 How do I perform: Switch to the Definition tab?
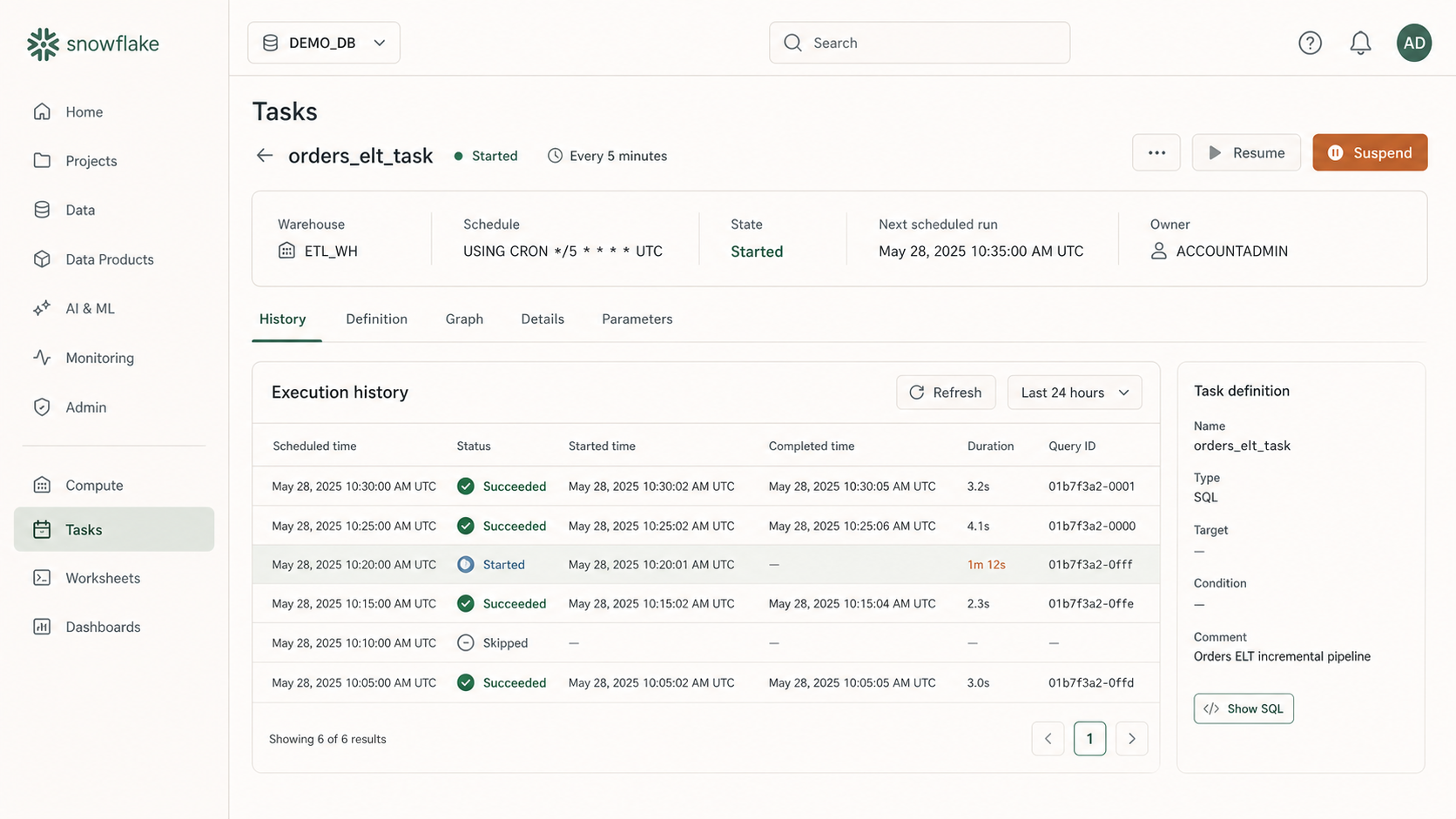click(x=376, y=319)
